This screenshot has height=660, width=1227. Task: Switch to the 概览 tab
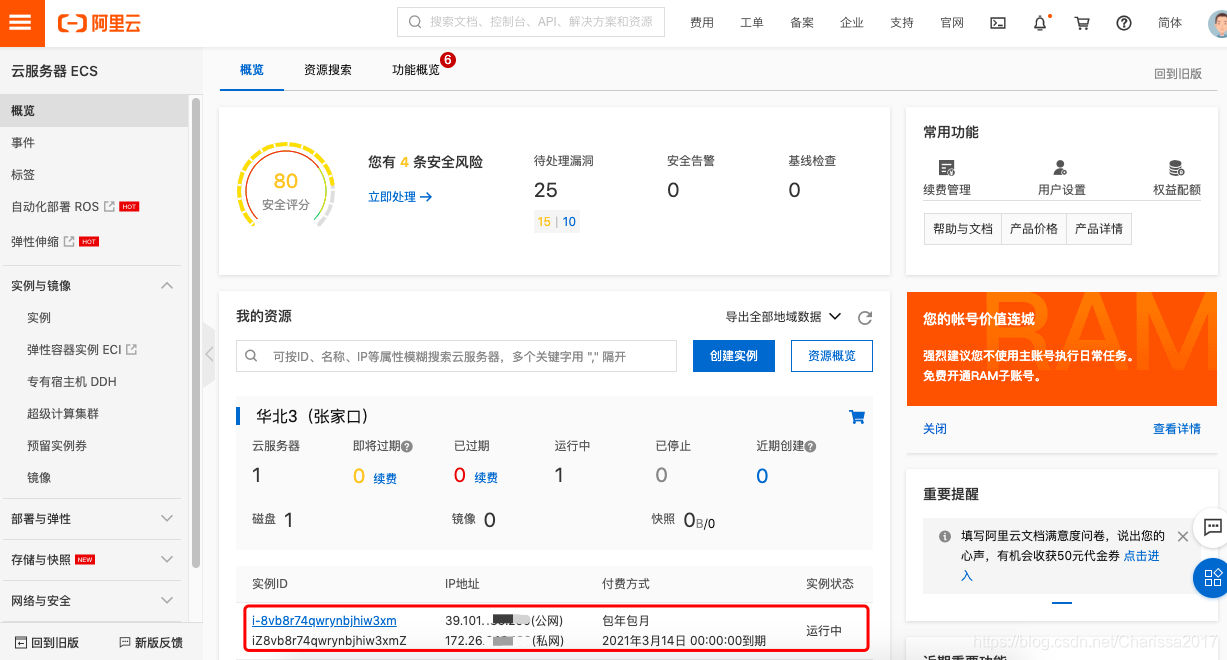point(252,70)
